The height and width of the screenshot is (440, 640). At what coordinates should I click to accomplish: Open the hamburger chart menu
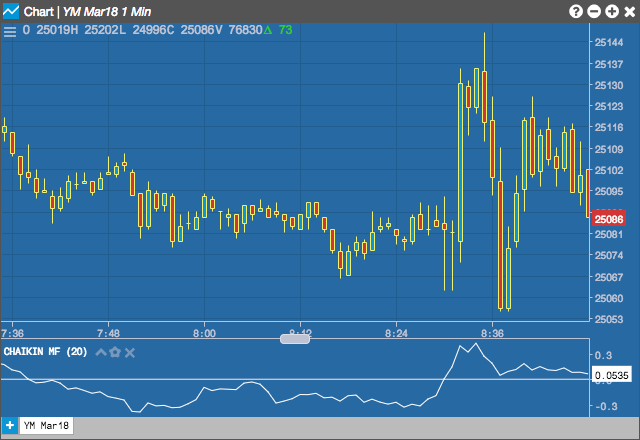pos(10,31)
